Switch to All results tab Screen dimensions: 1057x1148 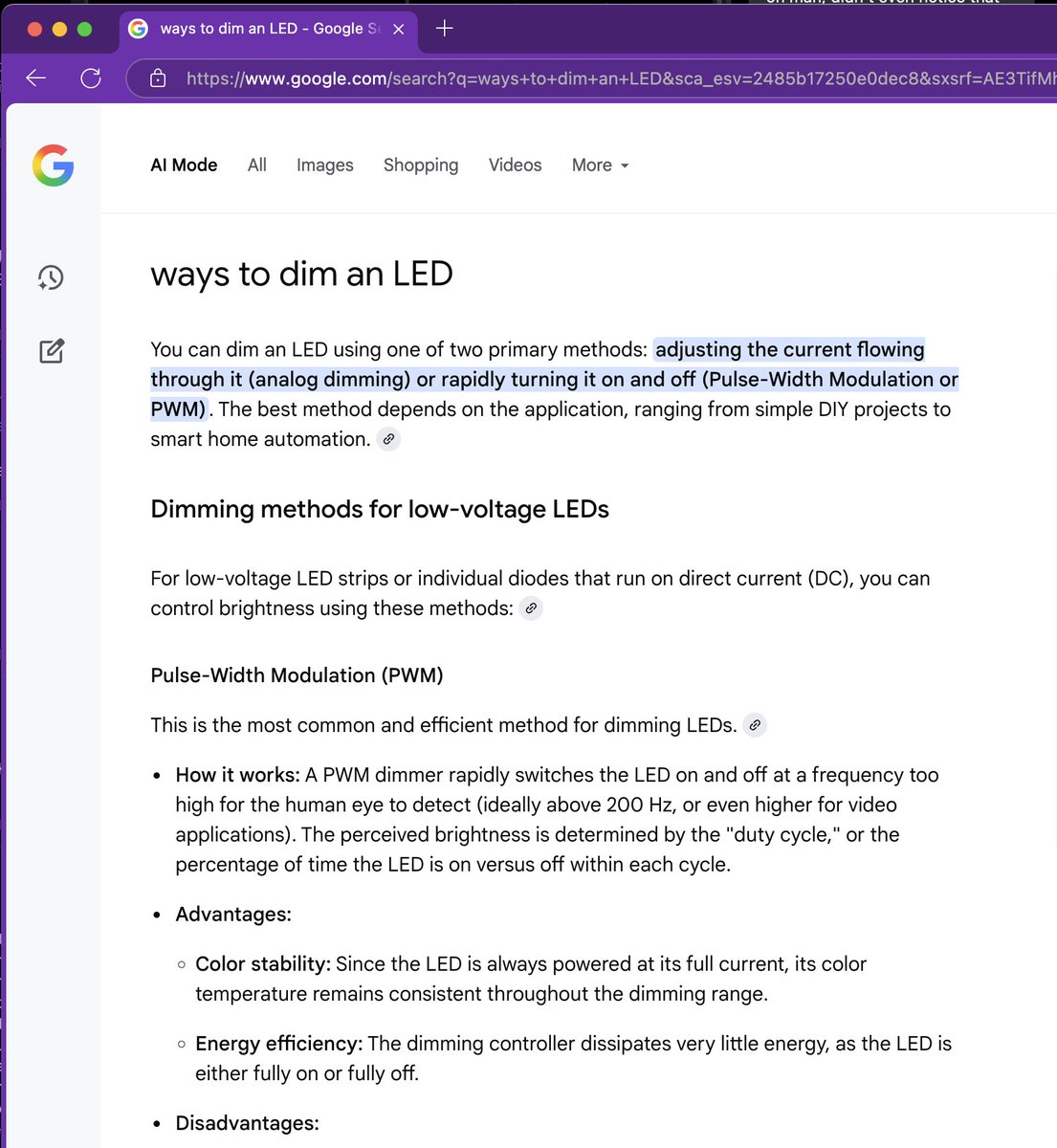(x=257, y=166)
